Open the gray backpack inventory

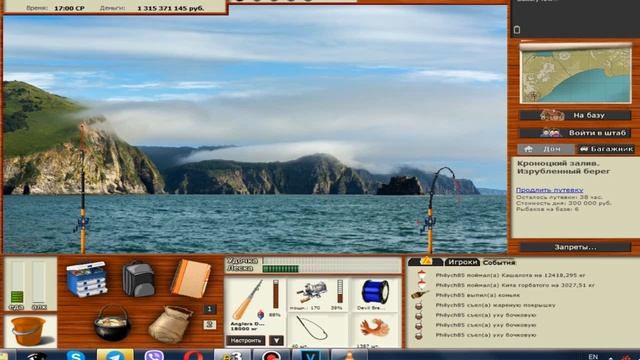[138, 279]
